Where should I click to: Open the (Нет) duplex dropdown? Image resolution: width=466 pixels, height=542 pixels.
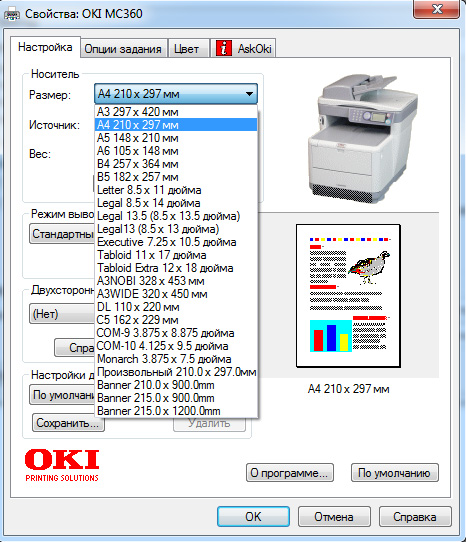(62, 314)
